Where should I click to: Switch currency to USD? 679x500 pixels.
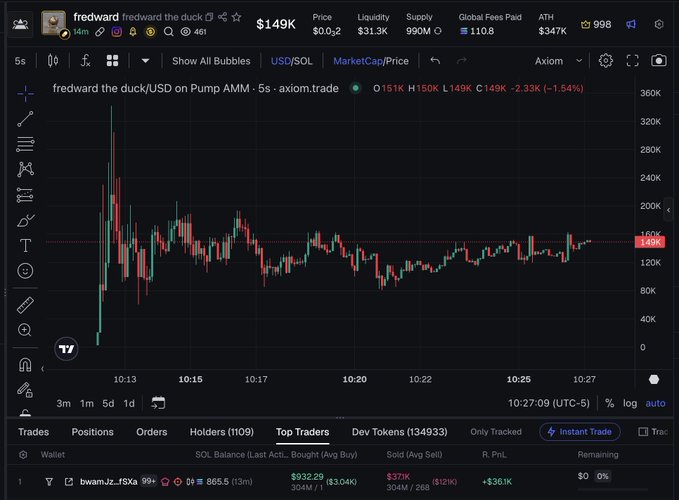281,61
